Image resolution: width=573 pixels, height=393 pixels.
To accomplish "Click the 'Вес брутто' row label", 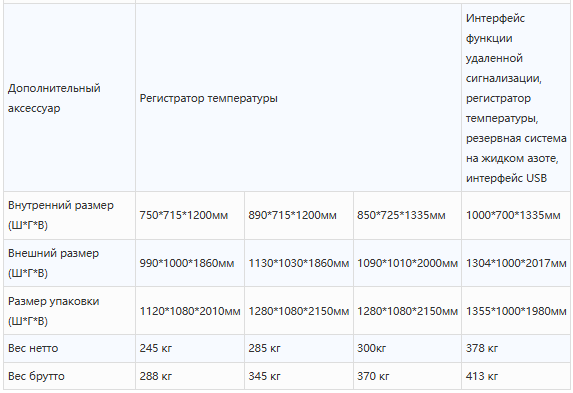I will tap(36, 376).
